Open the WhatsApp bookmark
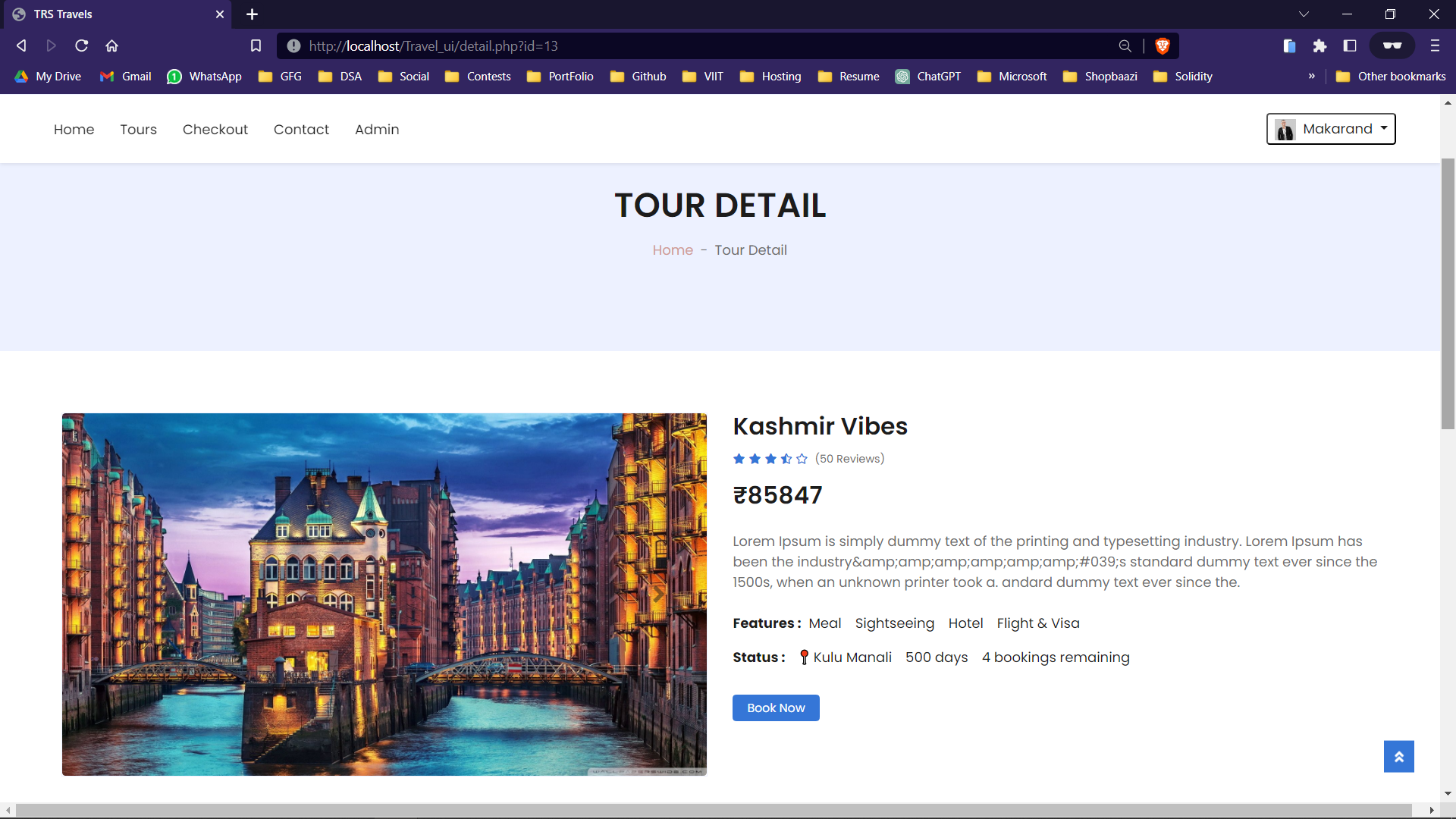 [205, 77]
